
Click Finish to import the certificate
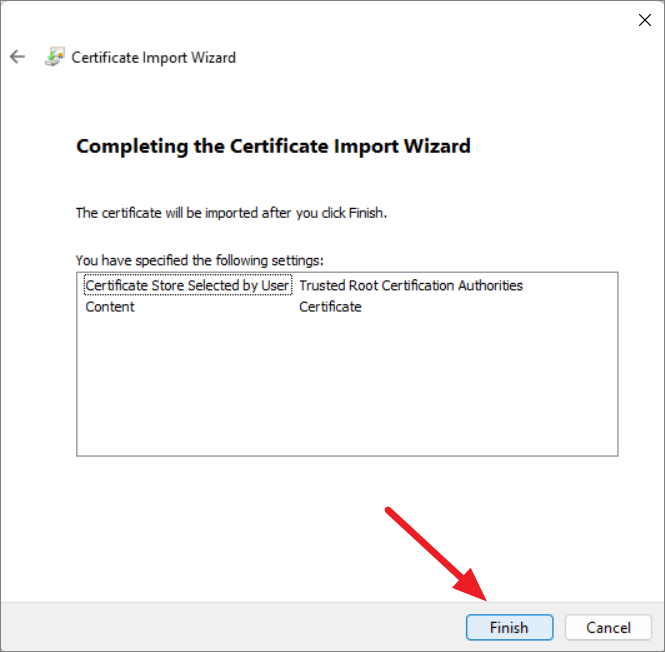tap(509, 627)
